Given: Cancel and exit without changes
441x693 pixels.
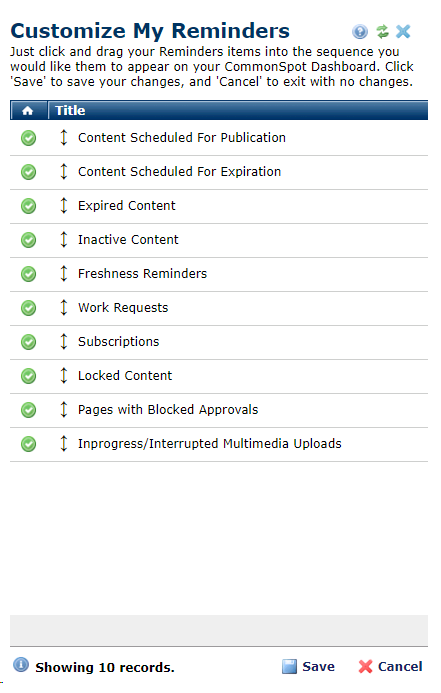Looking at the screenshot, I should (x=390, y=666).
